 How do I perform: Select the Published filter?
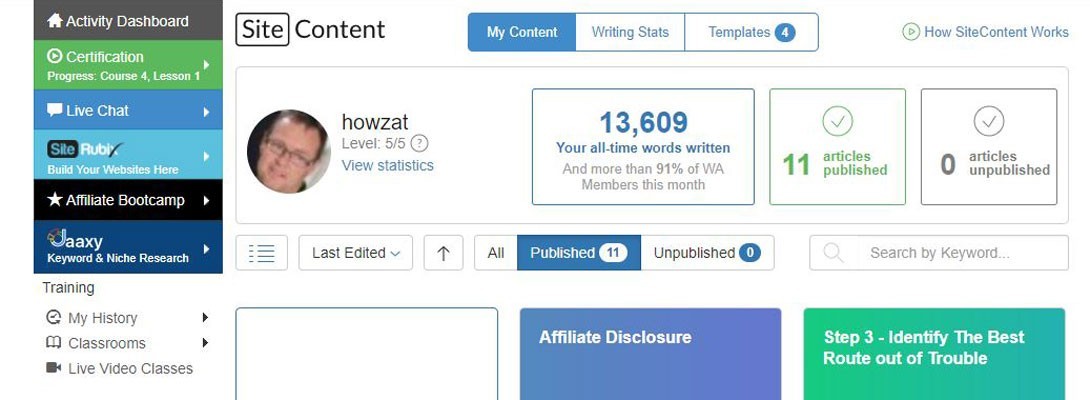578,253
